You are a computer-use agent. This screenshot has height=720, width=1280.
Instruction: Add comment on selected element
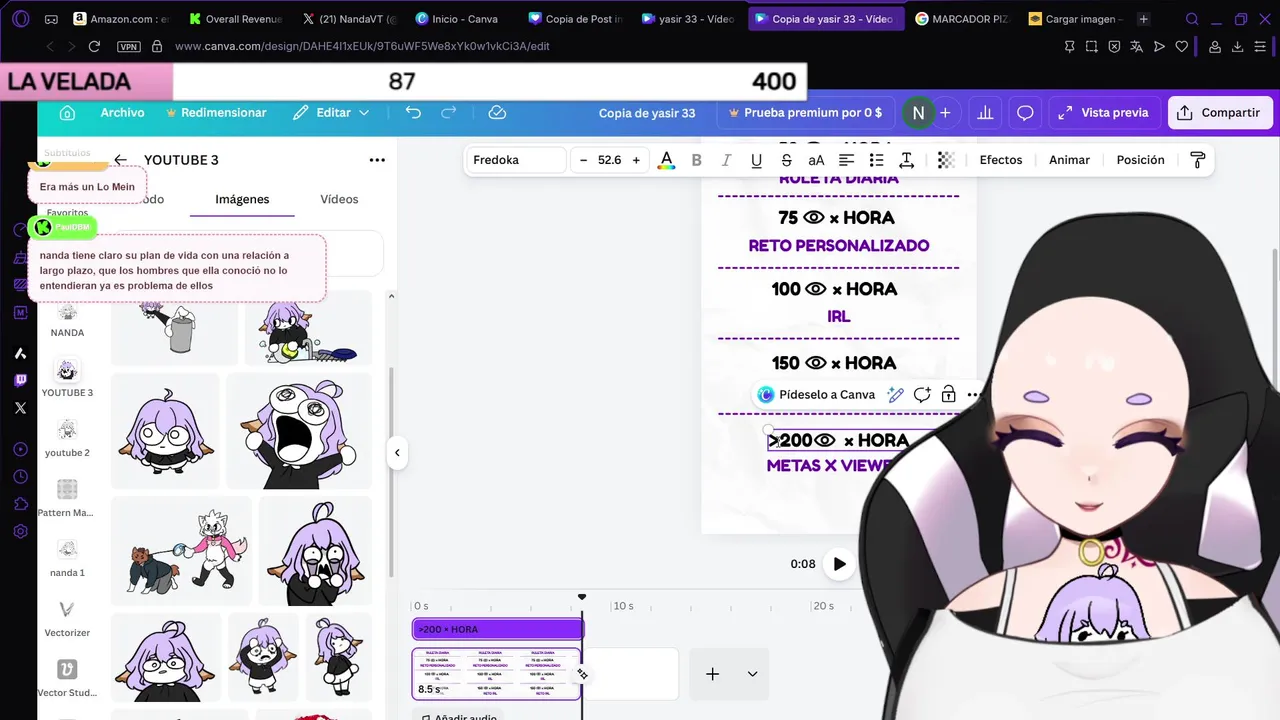[x=922, y=395]
